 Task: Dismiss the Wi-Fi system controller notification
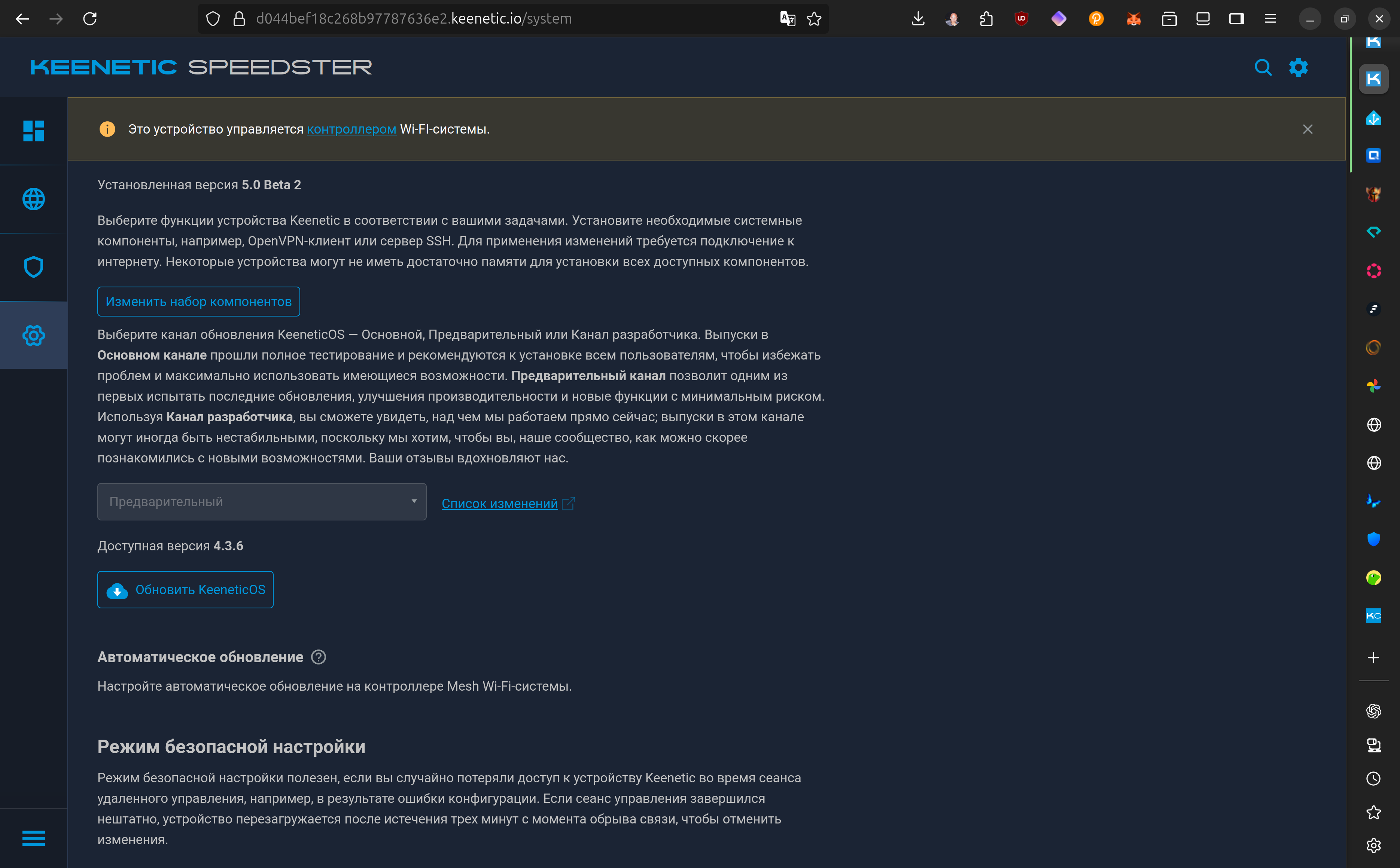point(1308,129)
